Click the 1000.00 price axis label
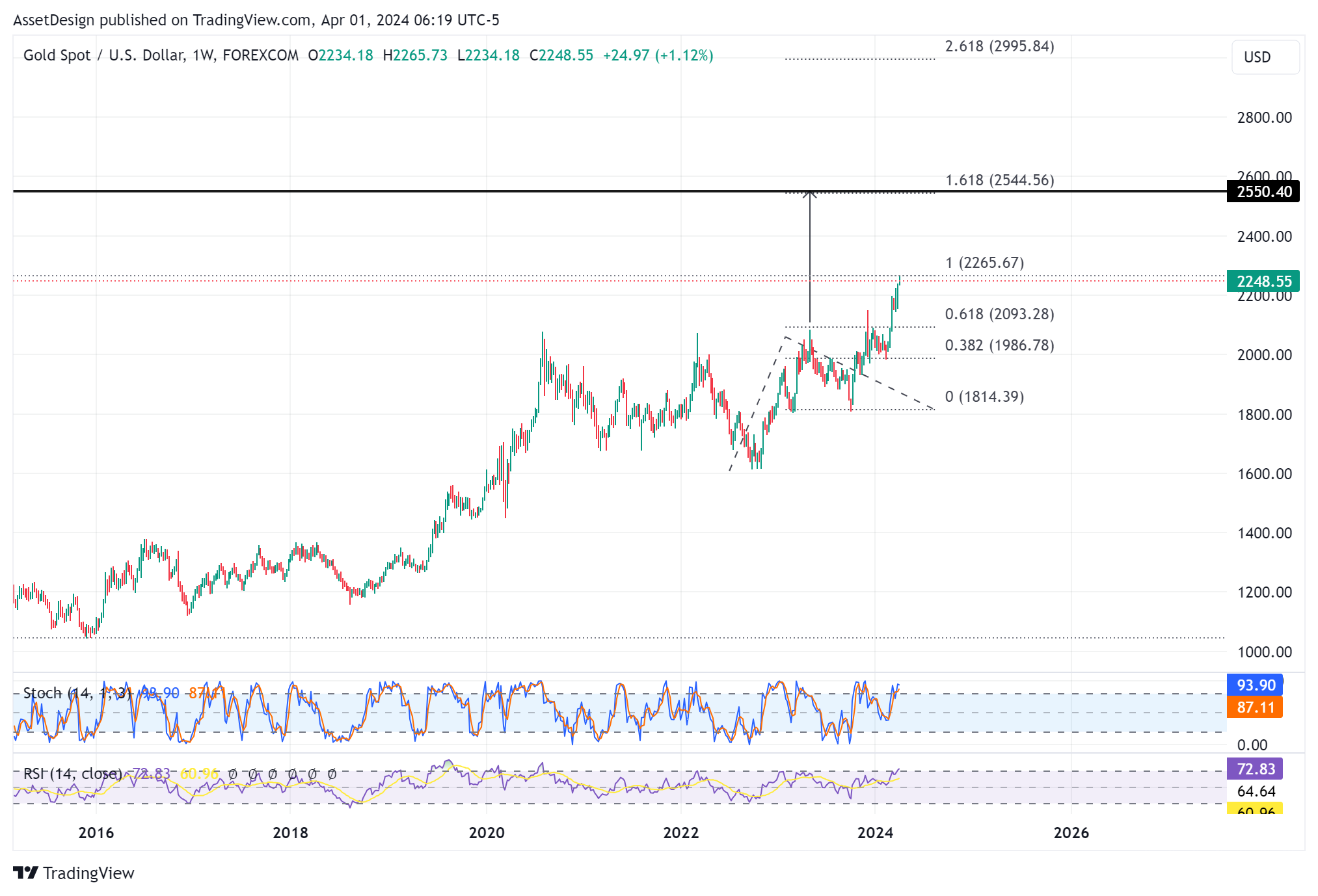Viewport: 1318px width, 896px height. coord(1264,652)
